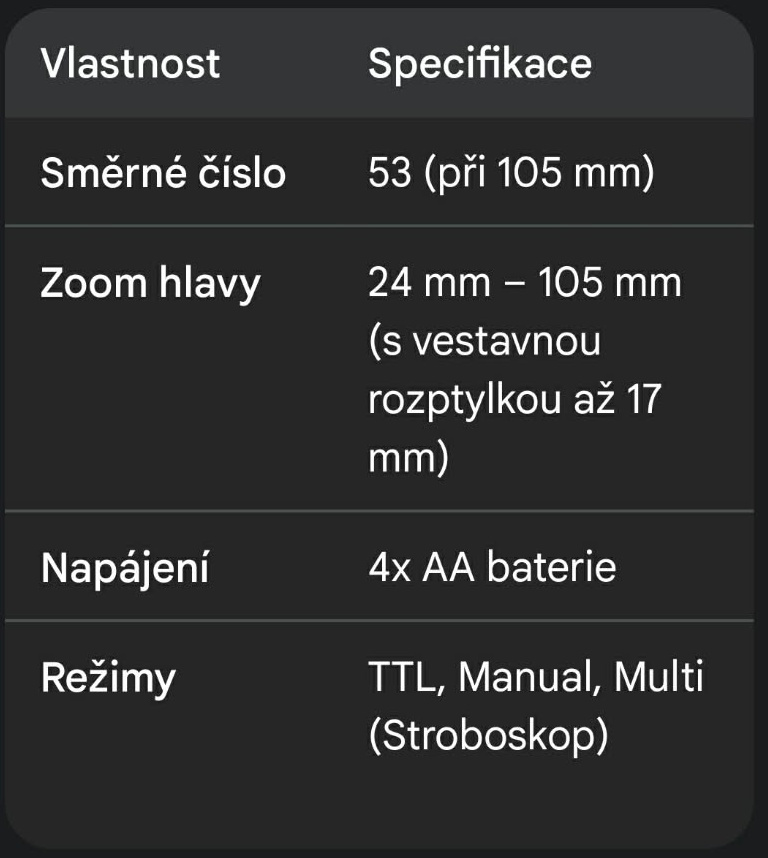Select the "Napájení" row label
This screenshot has width=768, height=858.
pos(125,568)
